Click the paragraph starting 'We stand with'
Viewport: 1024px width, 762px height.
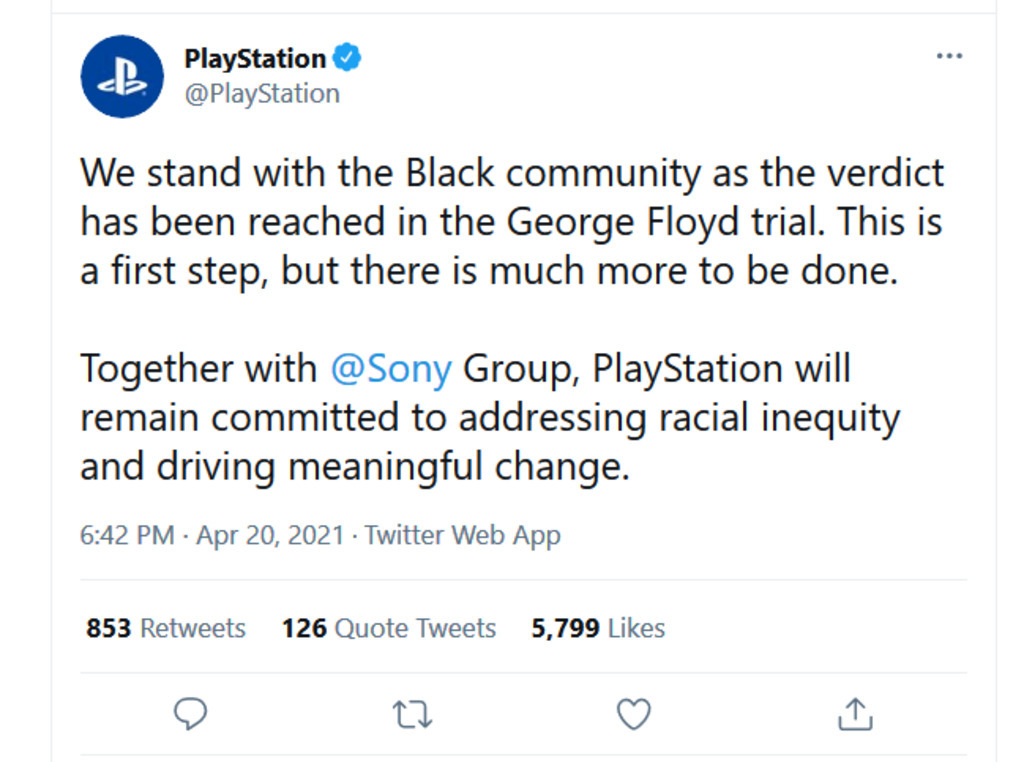pos(512,222)
